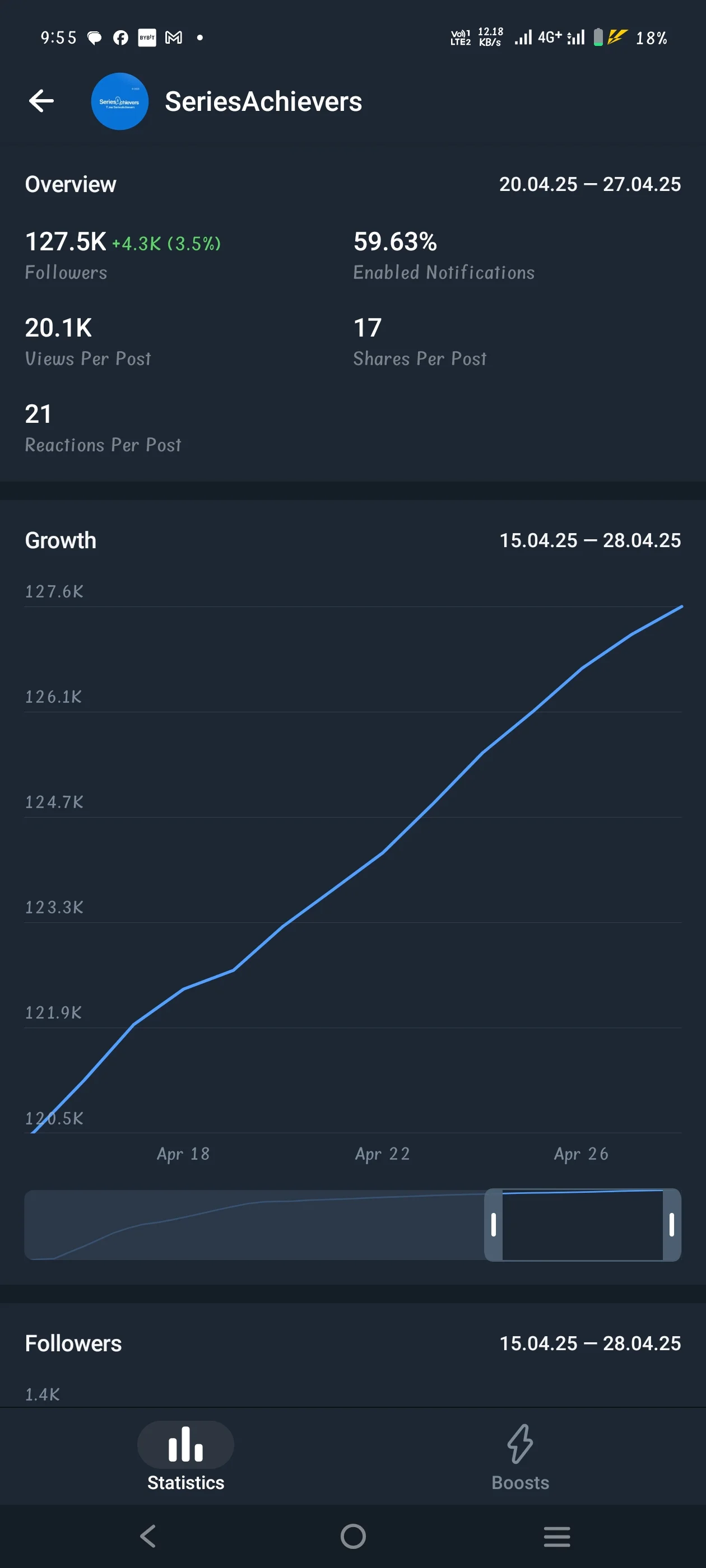Open the SeriesAchievers channel avatar
This screenshot has width=706, height=1568.
point(119,101)
